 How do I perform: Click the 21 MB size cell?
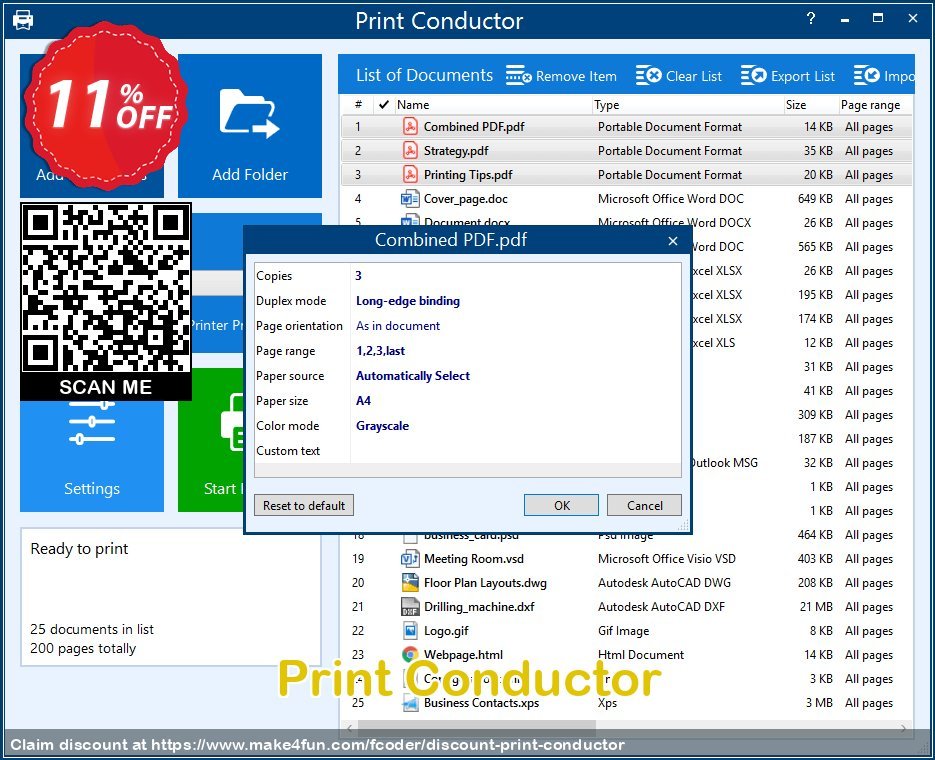(x=816, y=606)
